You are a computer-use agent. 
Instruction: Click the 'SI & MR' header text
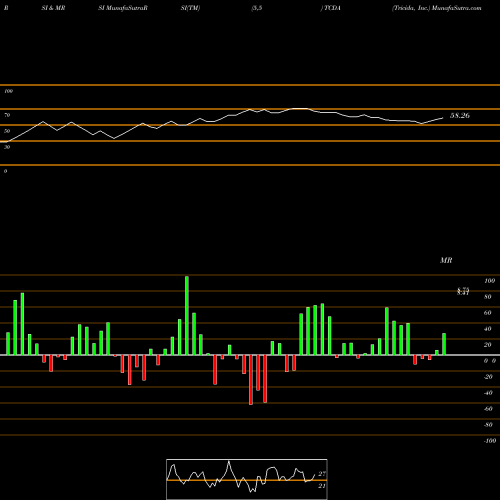[53, 8]
